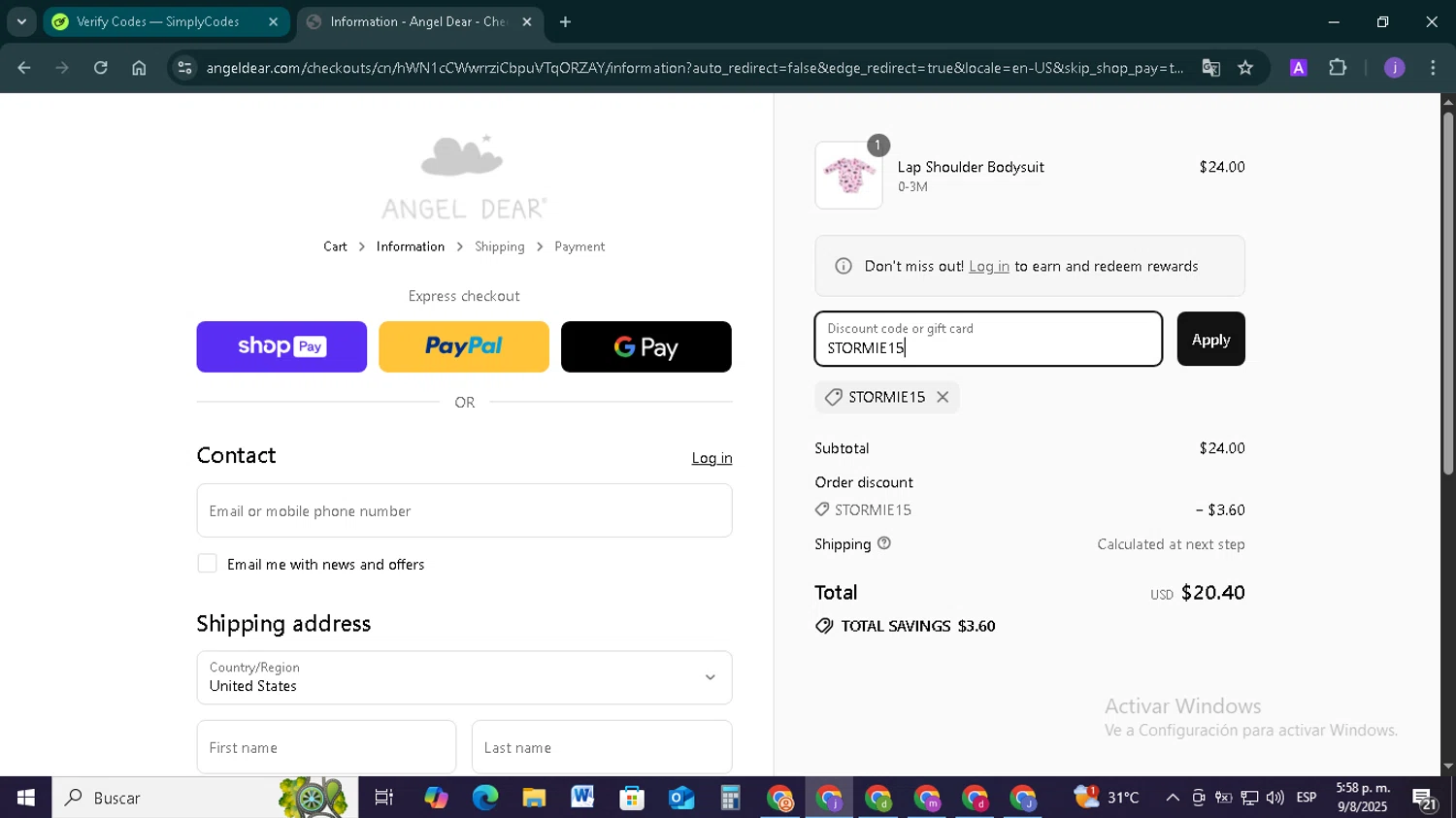Focus the Email or mobile phone number field
1456x818 pixels.
[464, 510]
